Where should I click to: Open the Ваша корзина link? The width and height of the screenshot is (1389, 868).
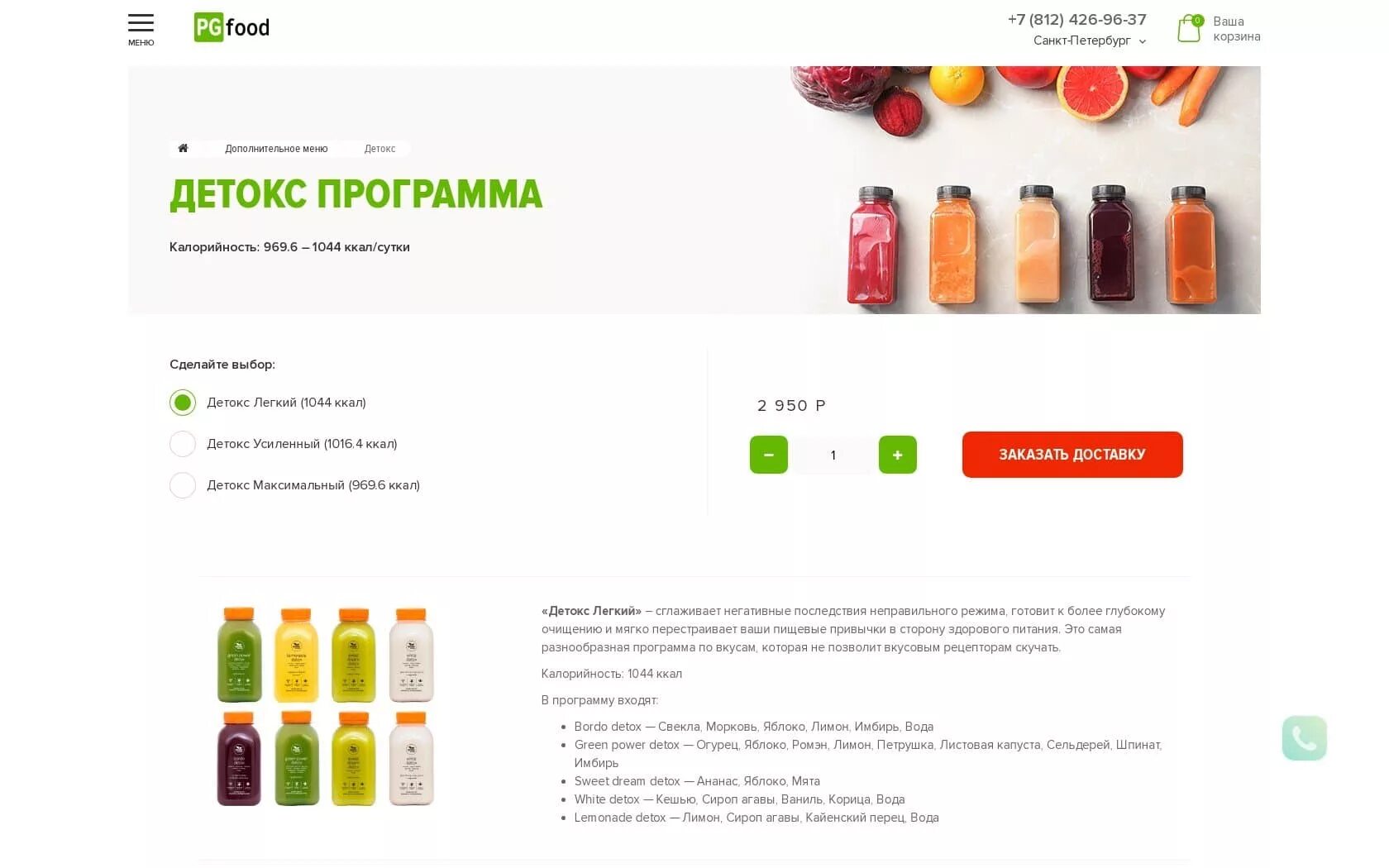point(1236,29)
